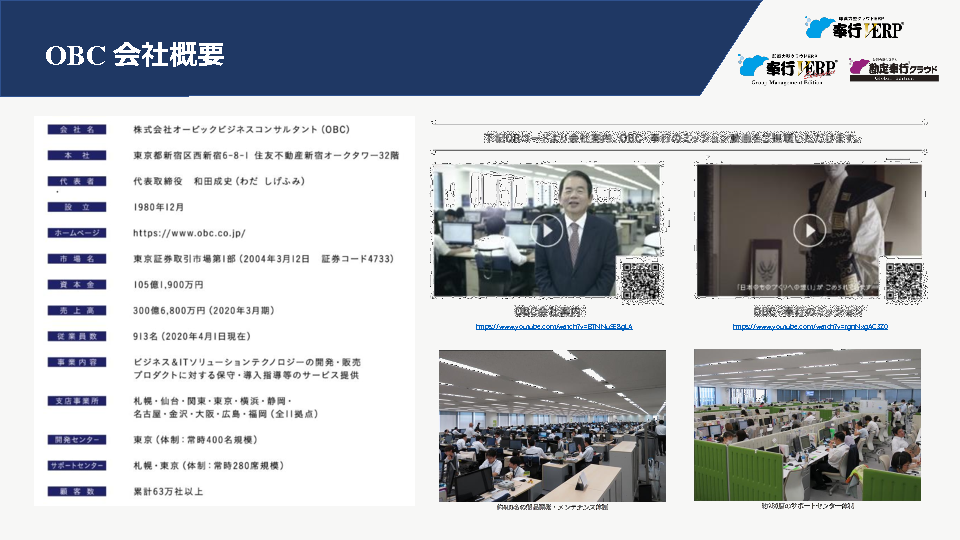Open the https://www.obc.co.jp/ homepage URL
This screenshot has width=960, height=540.
tap(189, 233)
